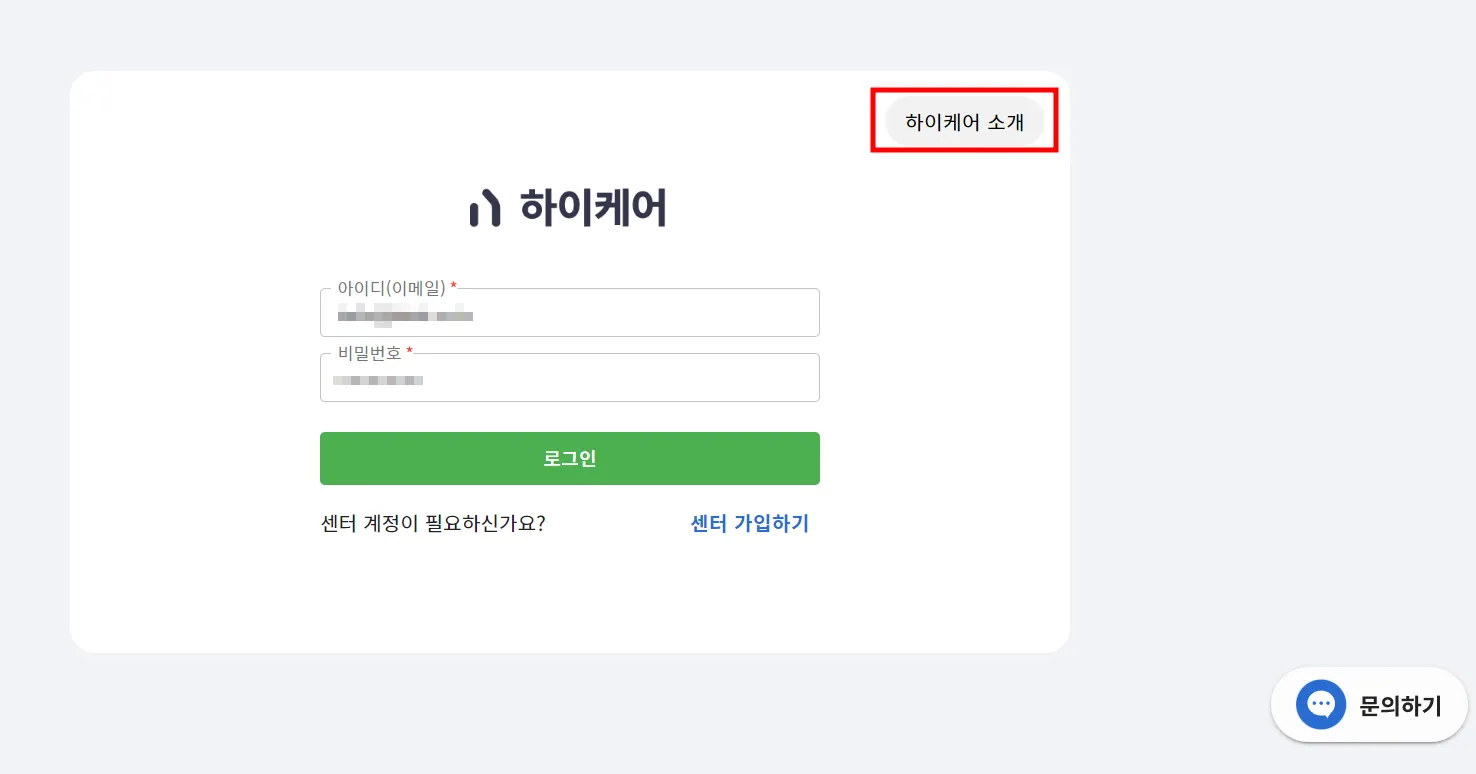Viewport: 1476px width, 774px height.
Task: Click the 하이케어 소개 button
Action: tap(964, 122)
